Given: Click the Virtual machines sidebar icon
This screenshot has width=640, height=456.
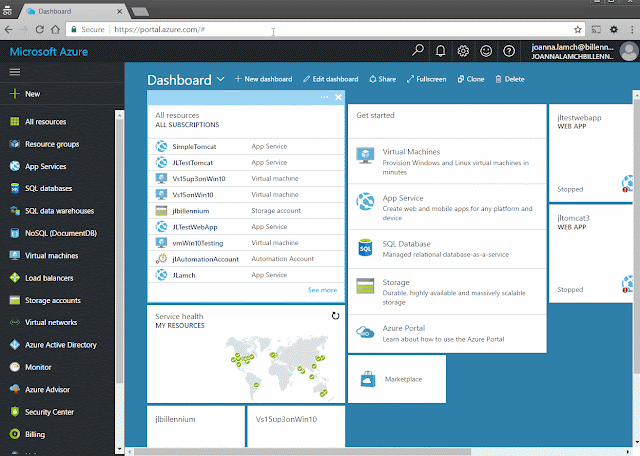Looking at the screenshot, I should coord(15,256).
